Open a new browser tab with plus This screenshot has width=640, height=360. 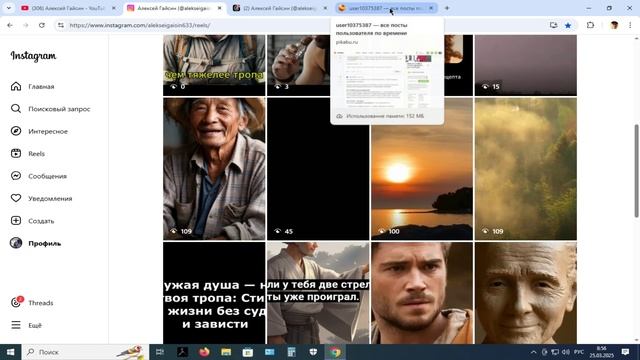(447, 8)
